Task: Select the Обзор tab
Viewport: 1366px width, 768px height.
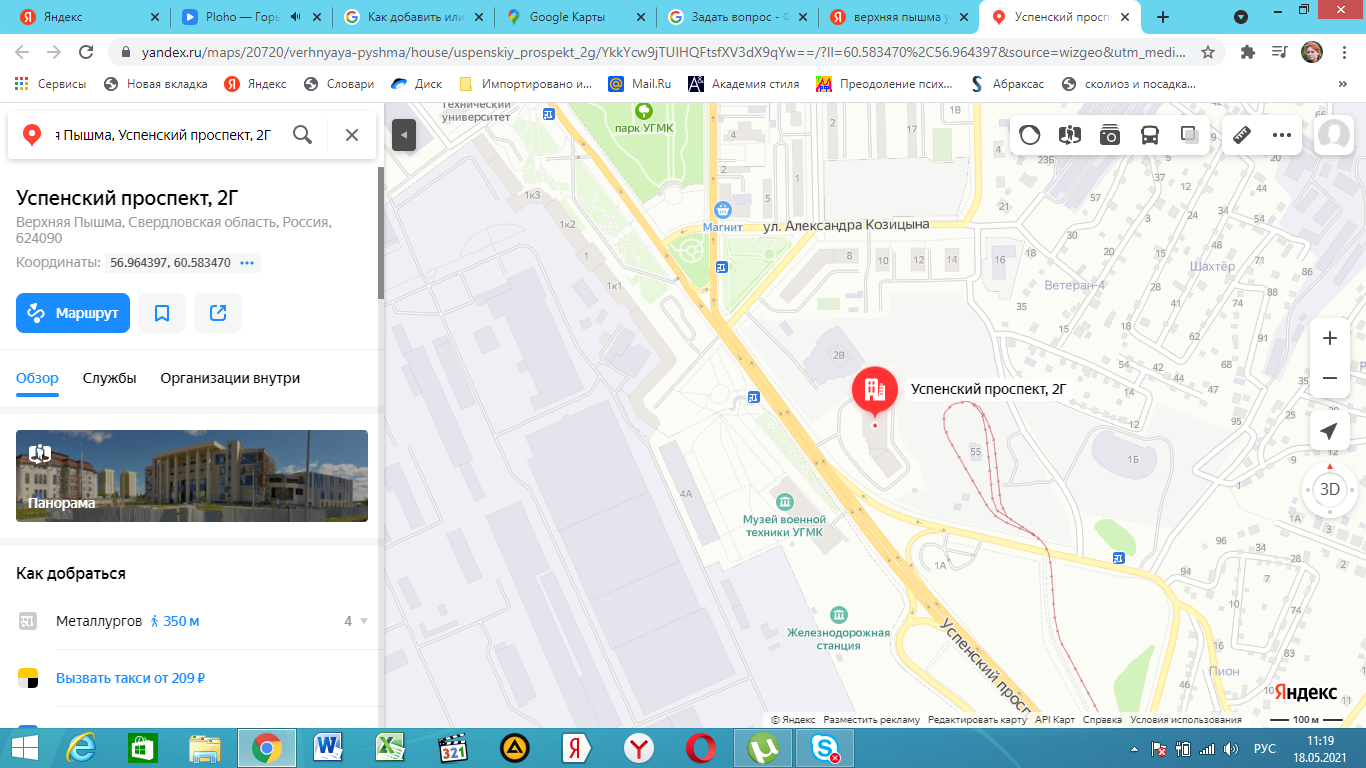Action: pyautogui.click(x=37, y=378)
